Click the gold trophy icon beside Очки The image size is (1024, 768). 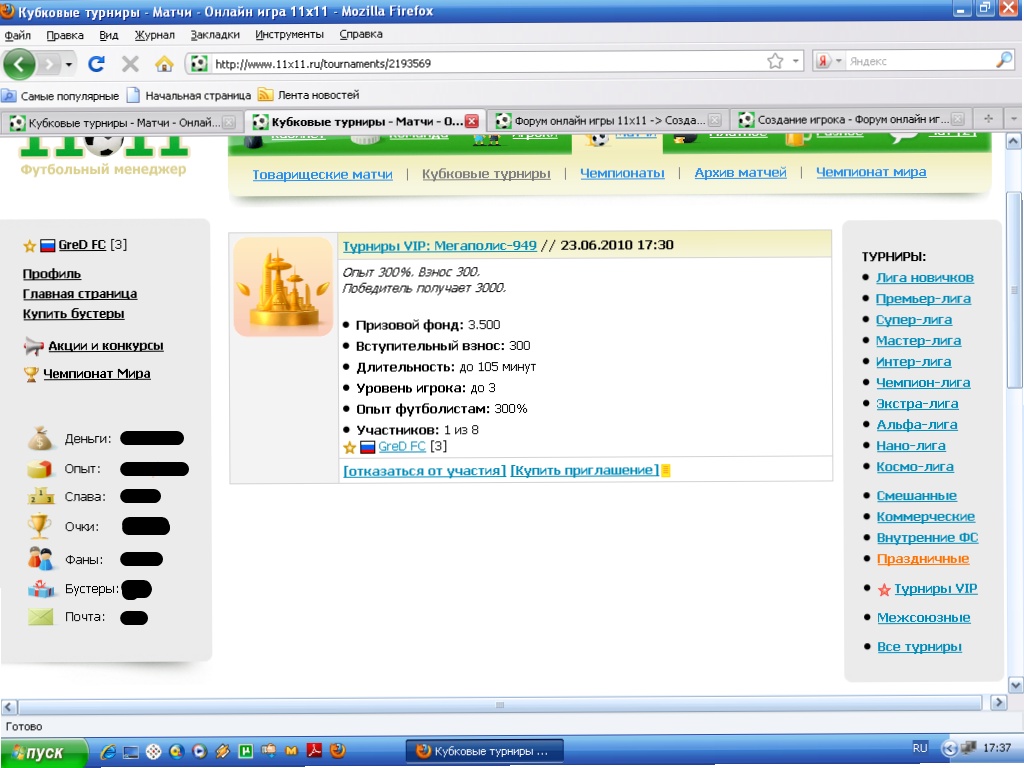coord(40,526)
